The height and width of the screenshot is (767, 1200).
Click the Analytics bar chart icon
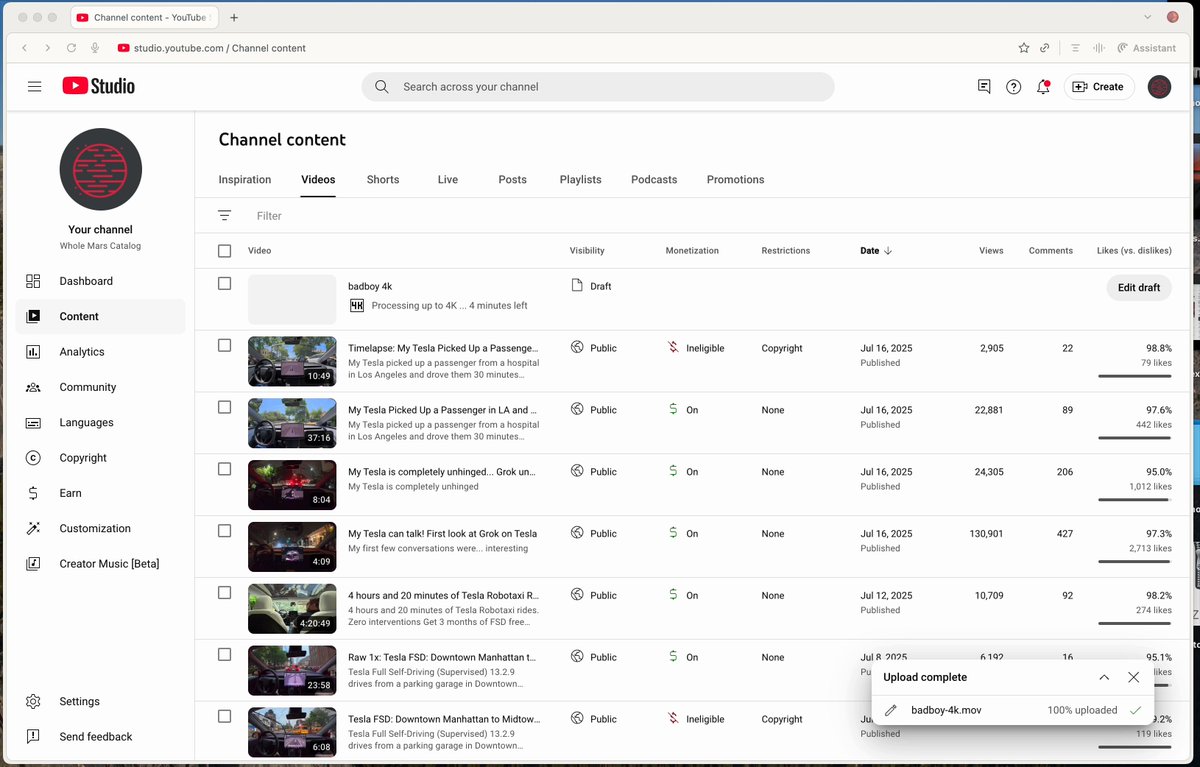coord(33,352)
